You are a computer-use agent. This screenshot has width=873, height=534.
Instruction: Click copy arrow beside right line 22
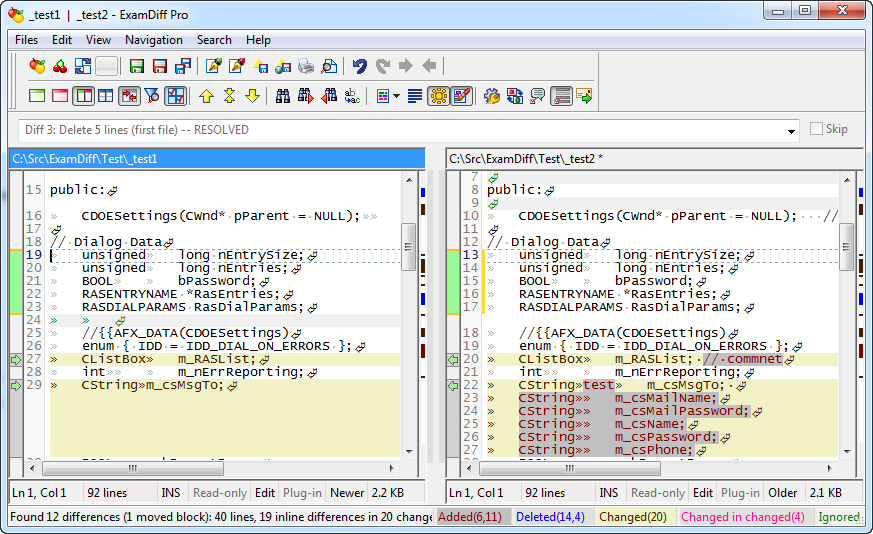tap(453, 385)
